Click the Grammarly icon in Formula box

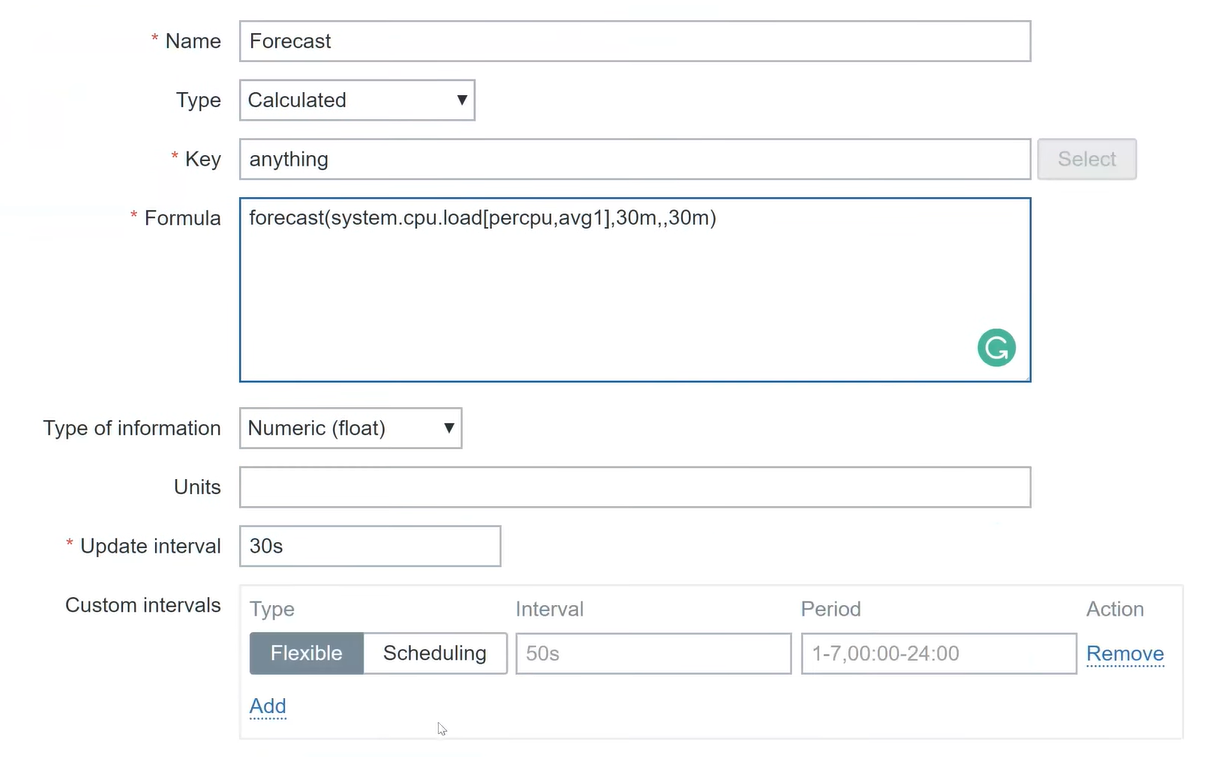(x=996, y=347)
